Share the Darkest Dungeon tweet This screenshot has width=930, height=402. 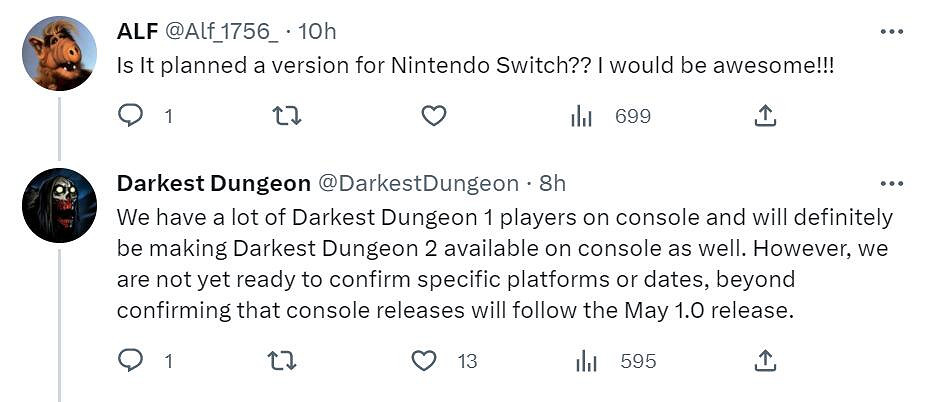tap(765, 361)
